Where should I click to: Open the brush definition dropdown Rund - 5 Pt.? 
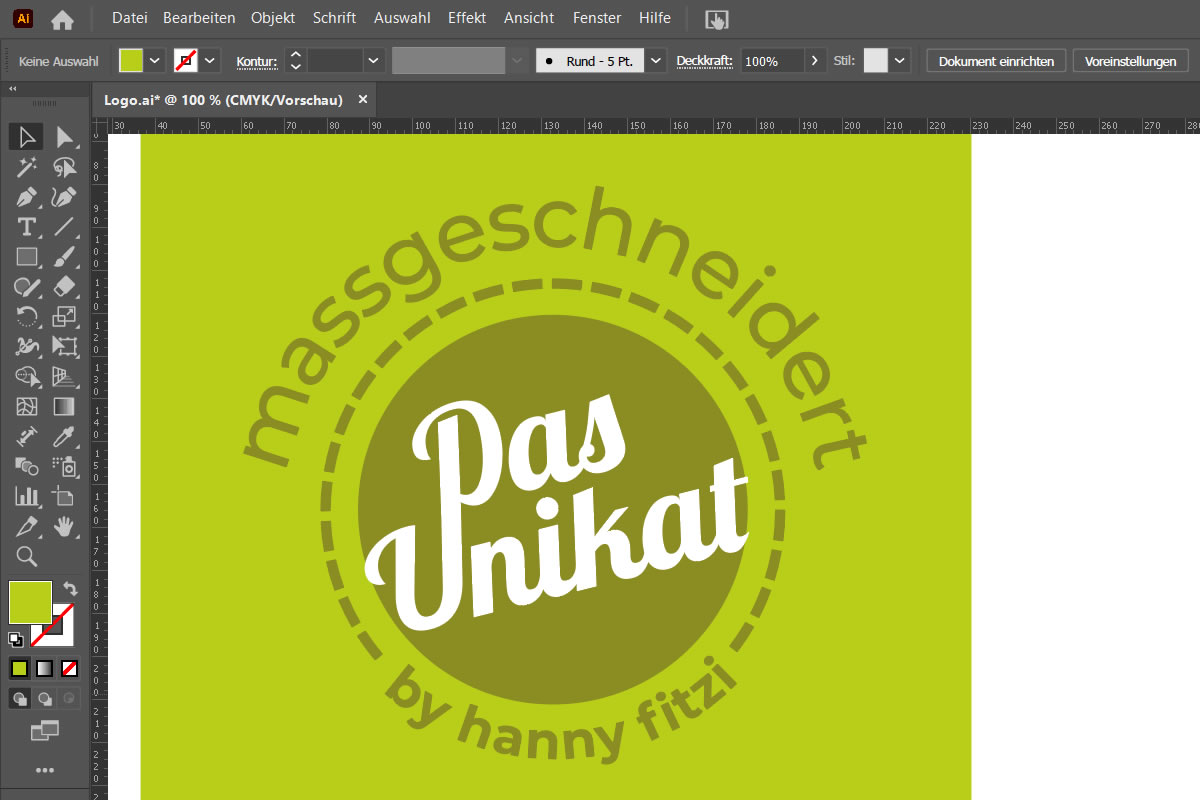656,61
